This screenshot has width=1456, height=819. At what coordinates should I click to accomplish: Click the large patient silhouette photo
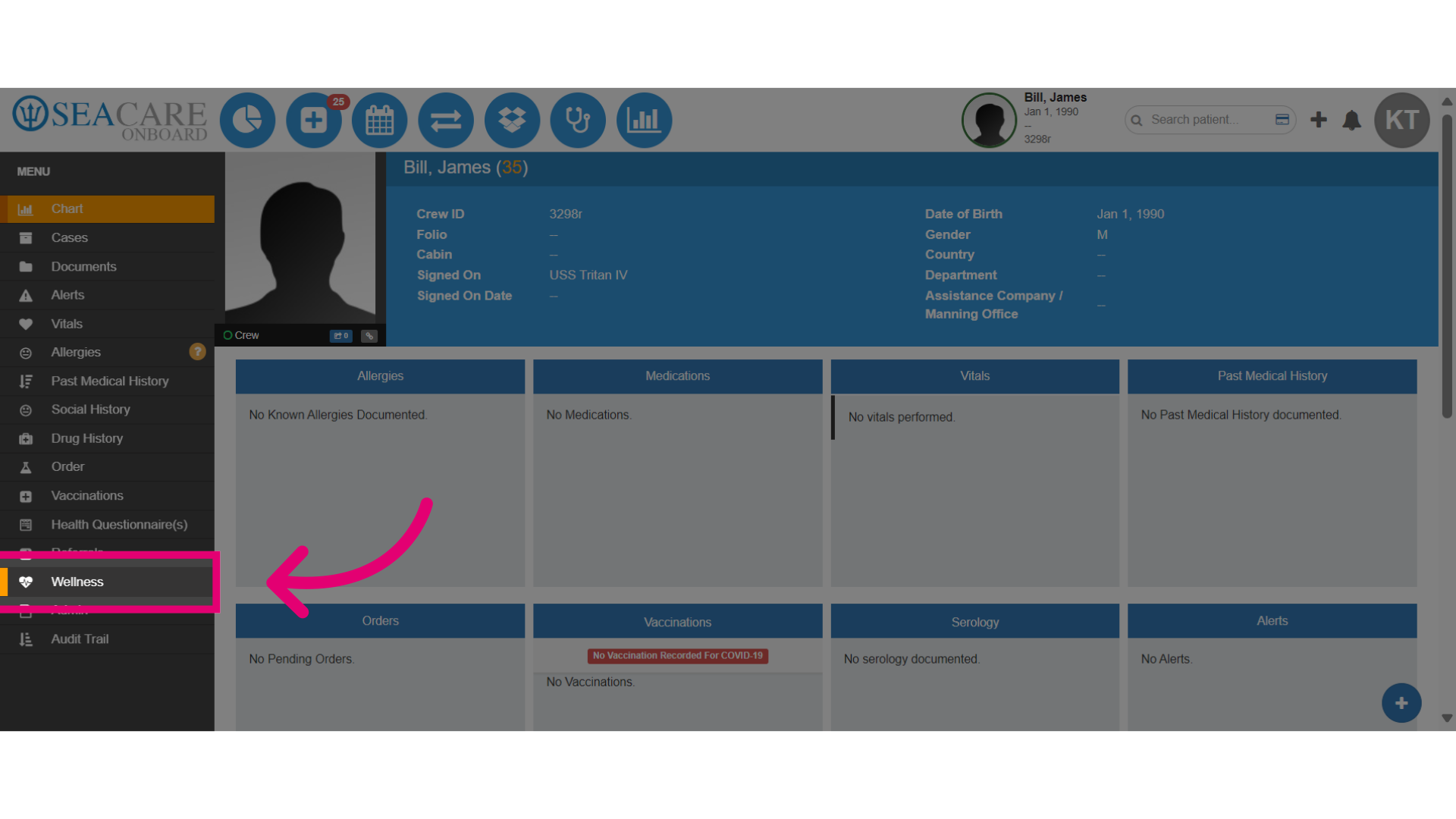tap(301, 238)
